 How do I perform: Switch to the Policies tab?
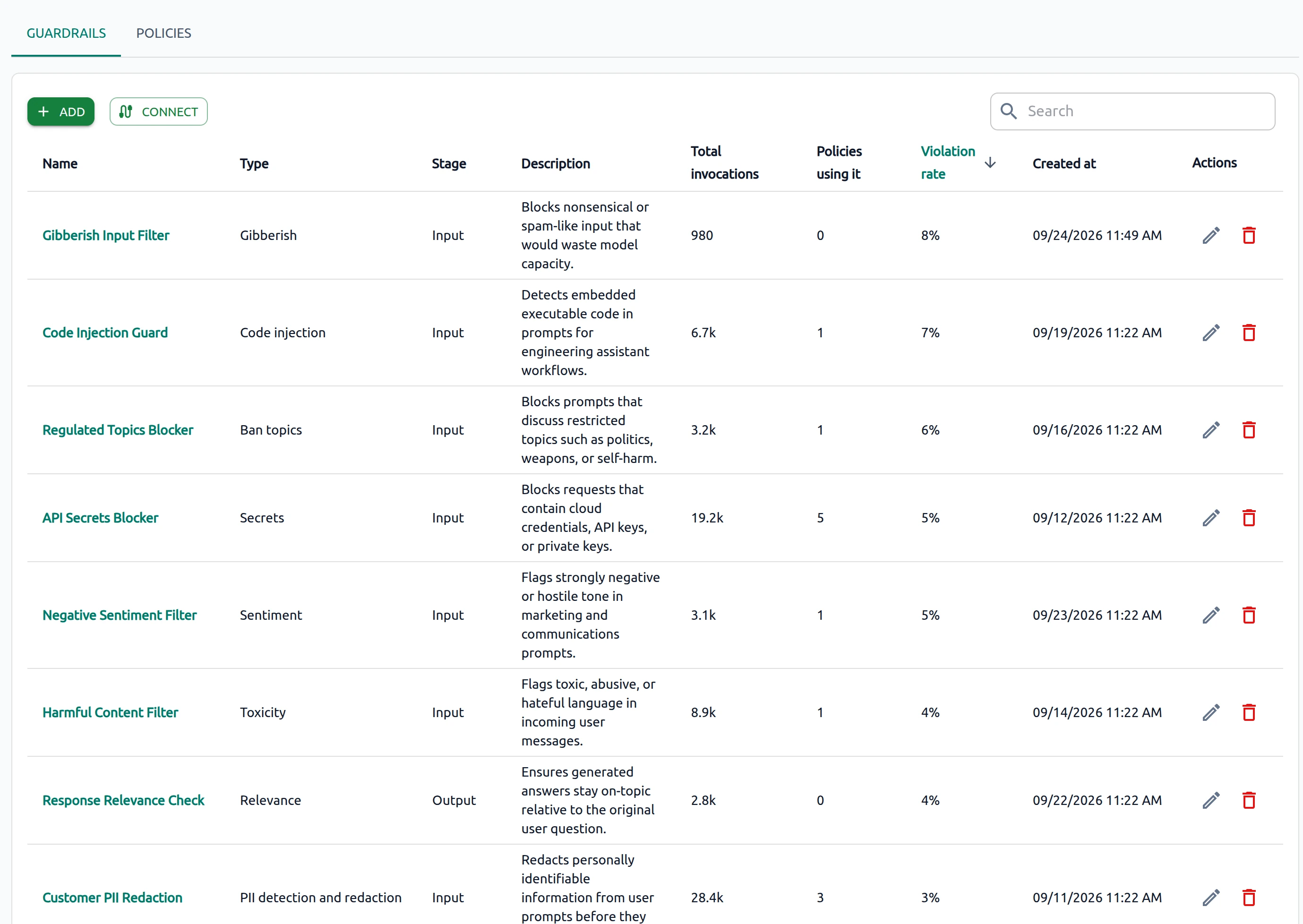[163, 33]
